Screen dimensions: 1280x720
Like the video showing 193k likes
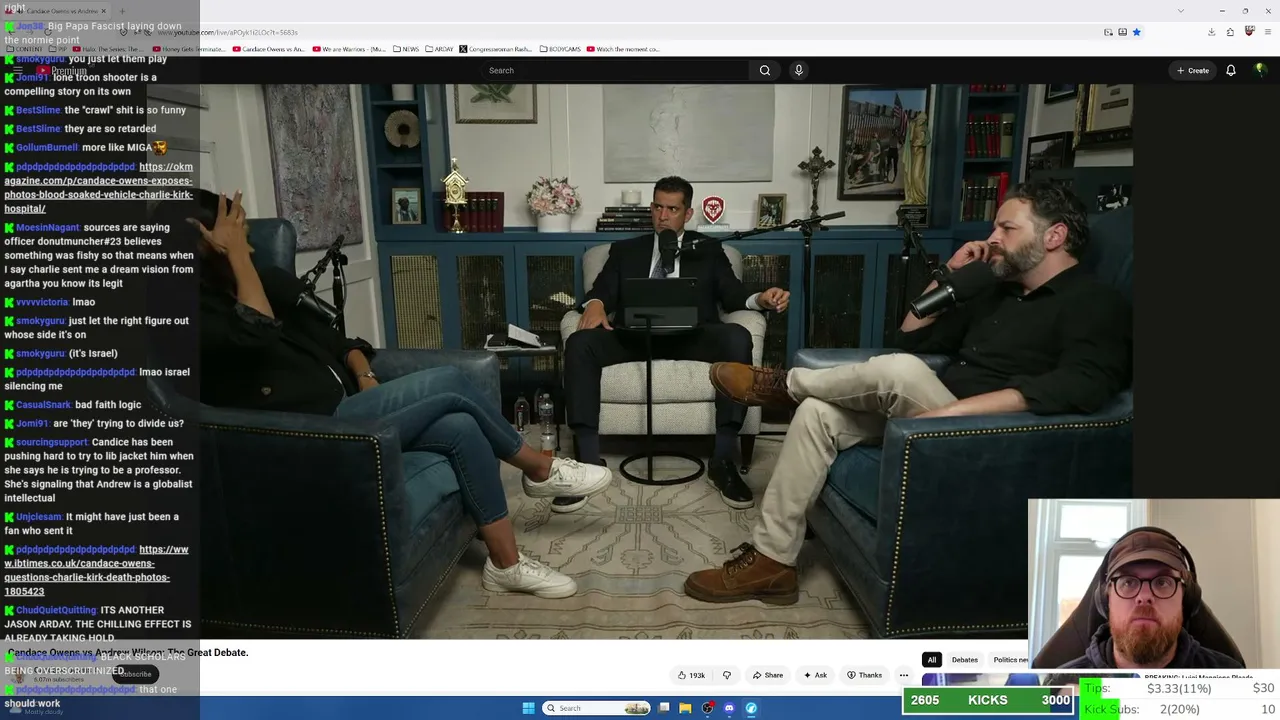point(691,675)
